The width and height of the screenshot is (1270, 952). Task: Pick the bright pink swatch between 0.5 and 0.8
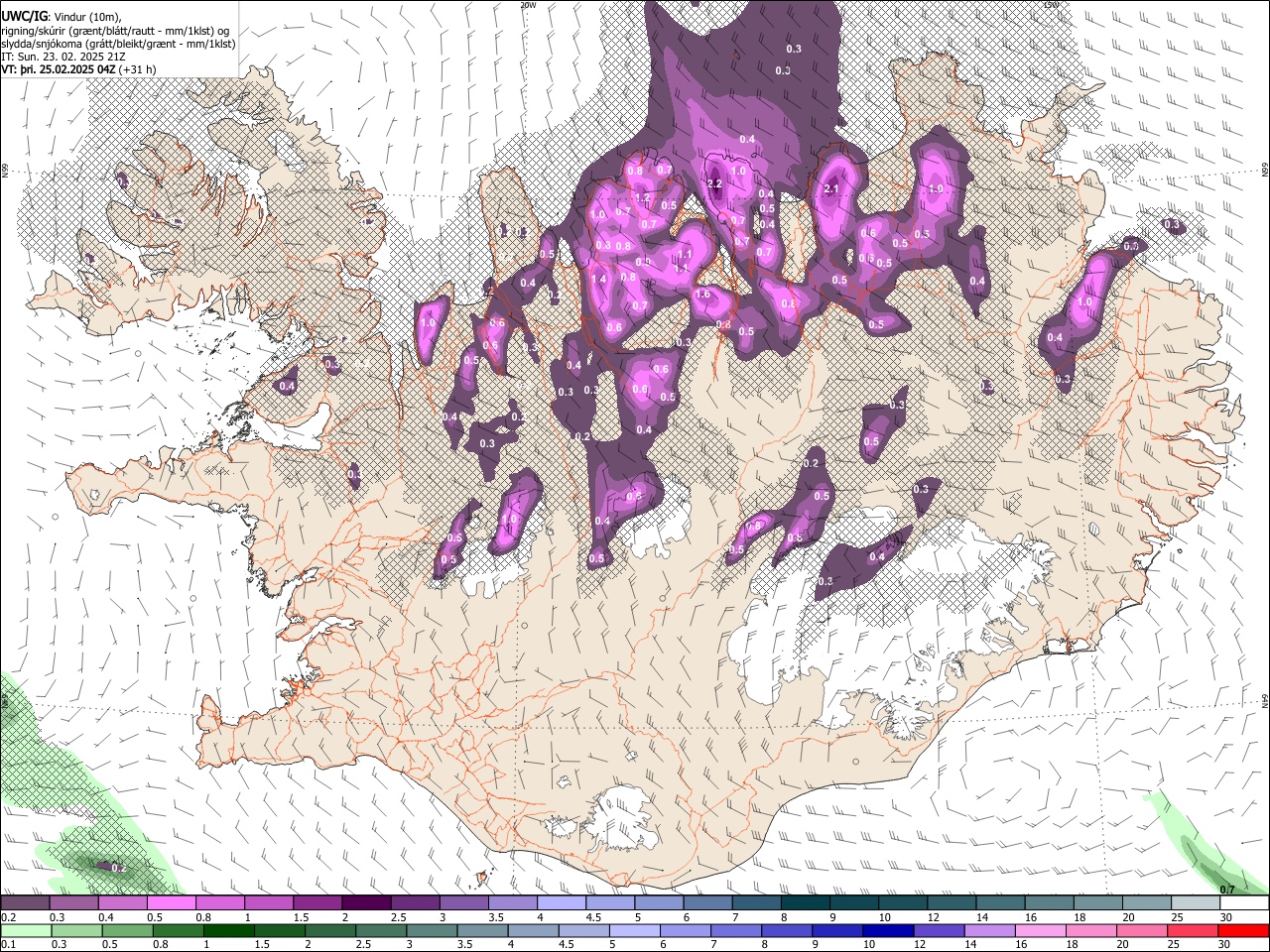(171, 903)
